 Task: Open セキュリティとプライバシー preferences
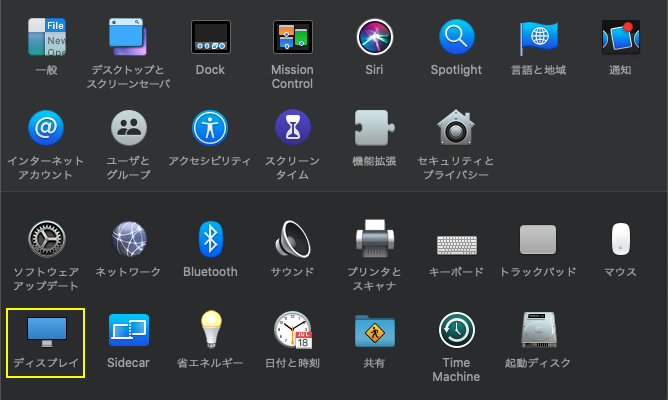(x=456, y=128)
